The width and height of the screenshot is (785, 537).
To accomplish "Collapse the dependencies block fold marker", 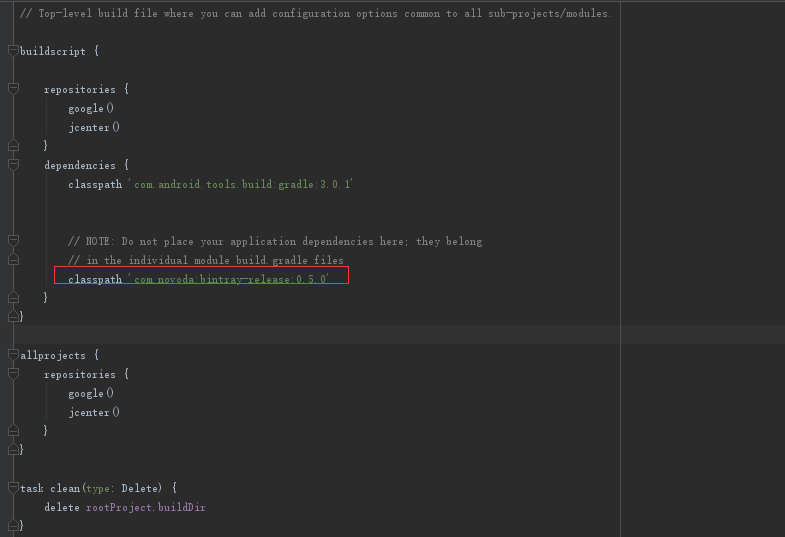I will tap(14, 165).
